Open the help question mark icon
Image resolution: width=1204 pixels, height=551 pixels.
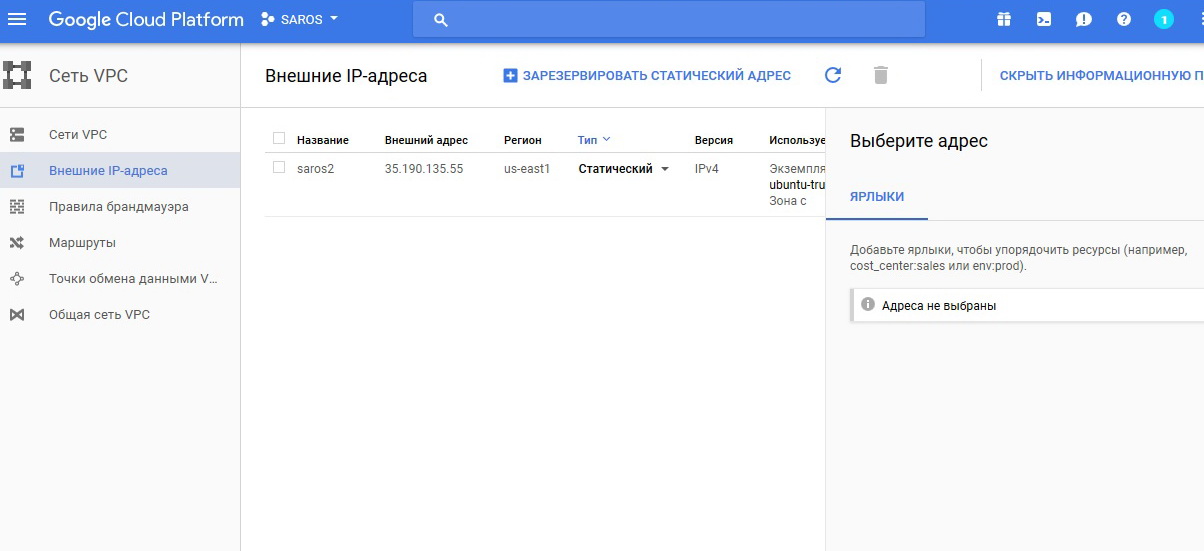click(x=1124, y=19)
